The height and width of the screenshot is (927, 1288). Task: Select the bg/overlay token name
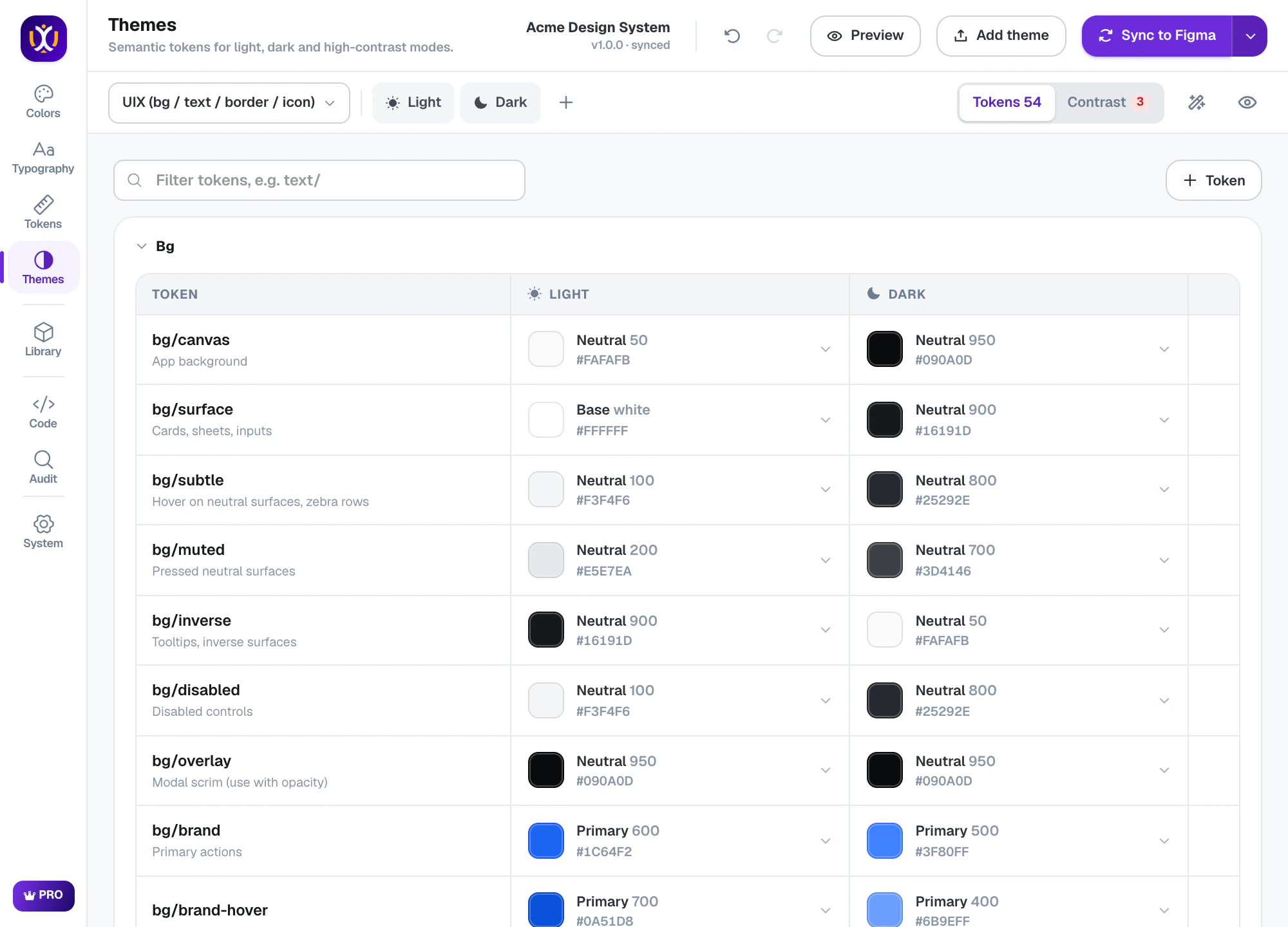click(191, 761)
